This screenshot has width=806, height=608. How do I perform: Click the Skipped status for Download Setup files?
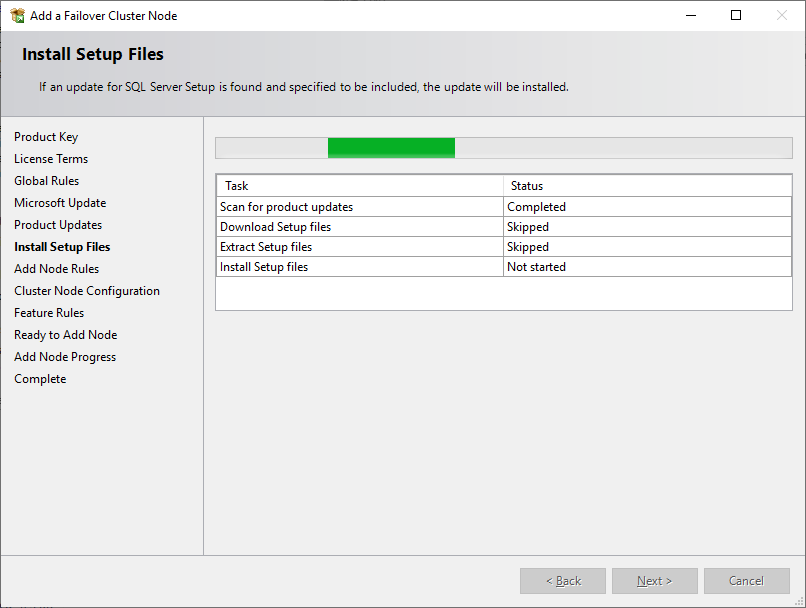(x=647, y=227)
